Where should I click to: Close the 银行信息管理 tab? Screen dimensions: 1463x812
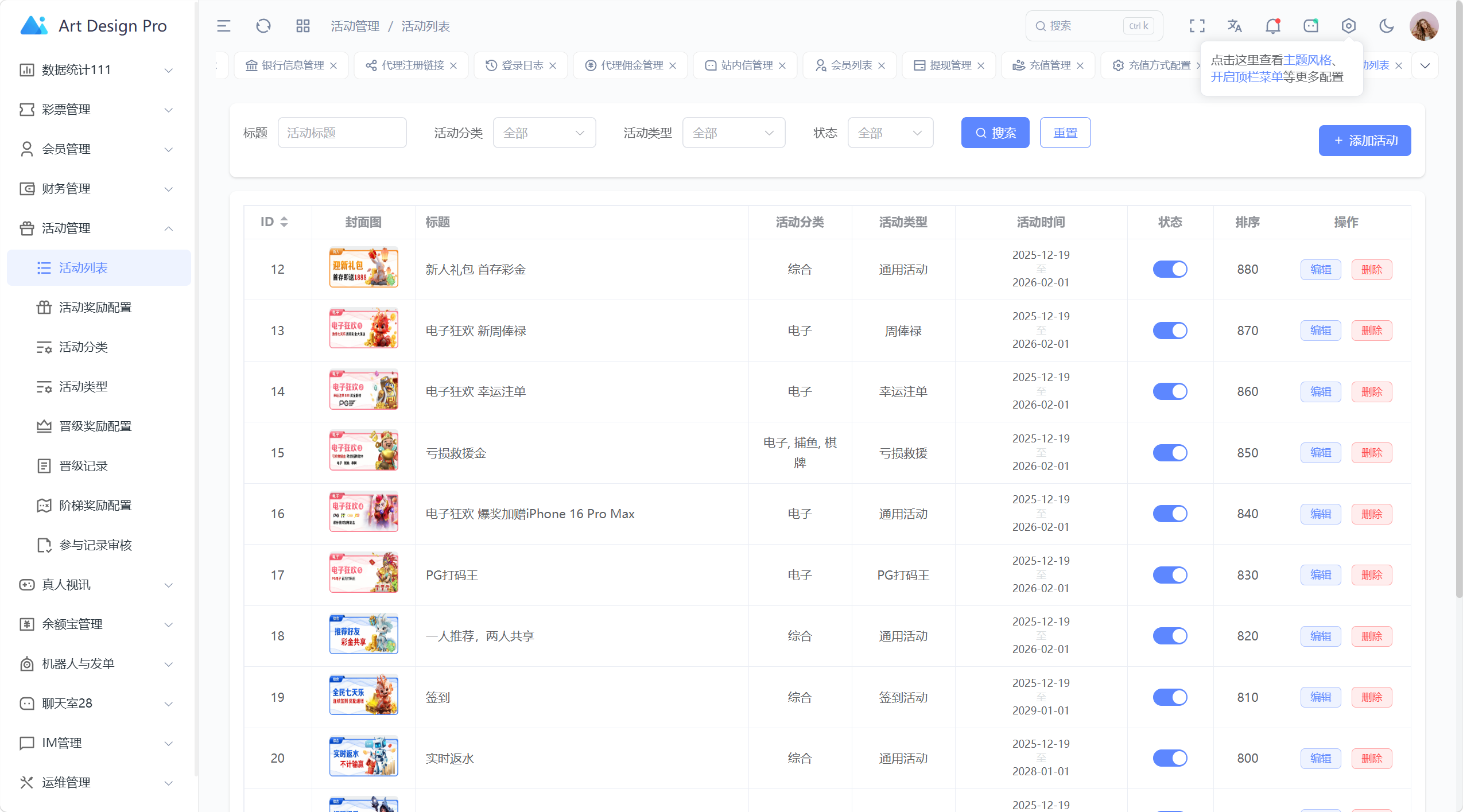pos(333,65)
